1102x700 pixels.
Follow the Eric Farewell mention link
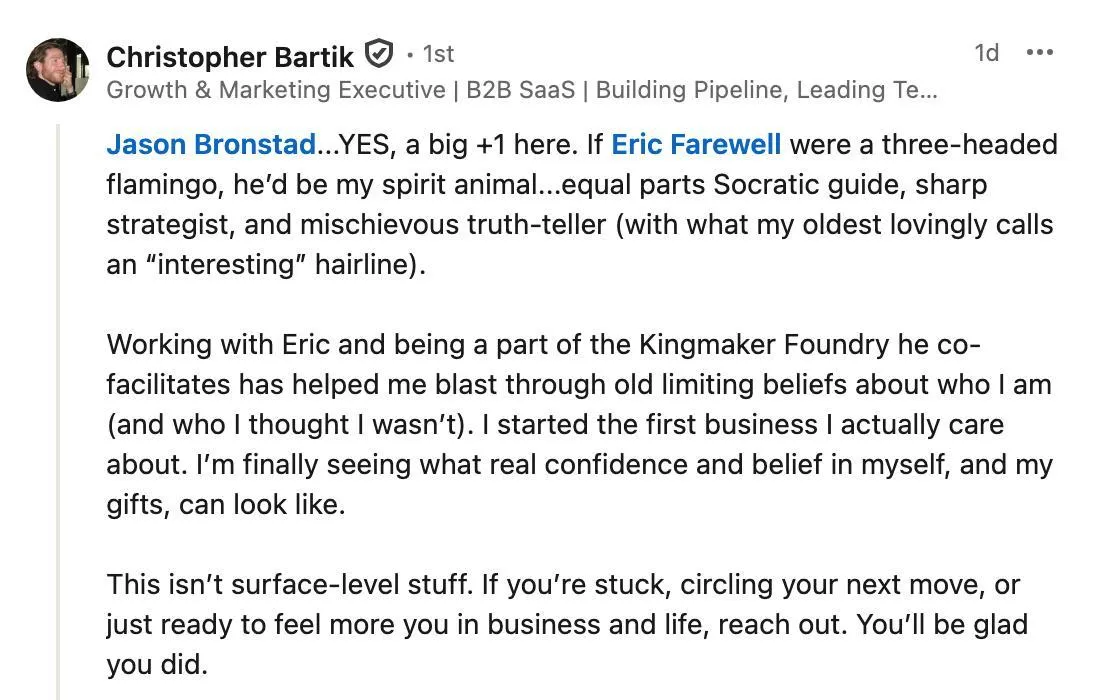point(696,145)
